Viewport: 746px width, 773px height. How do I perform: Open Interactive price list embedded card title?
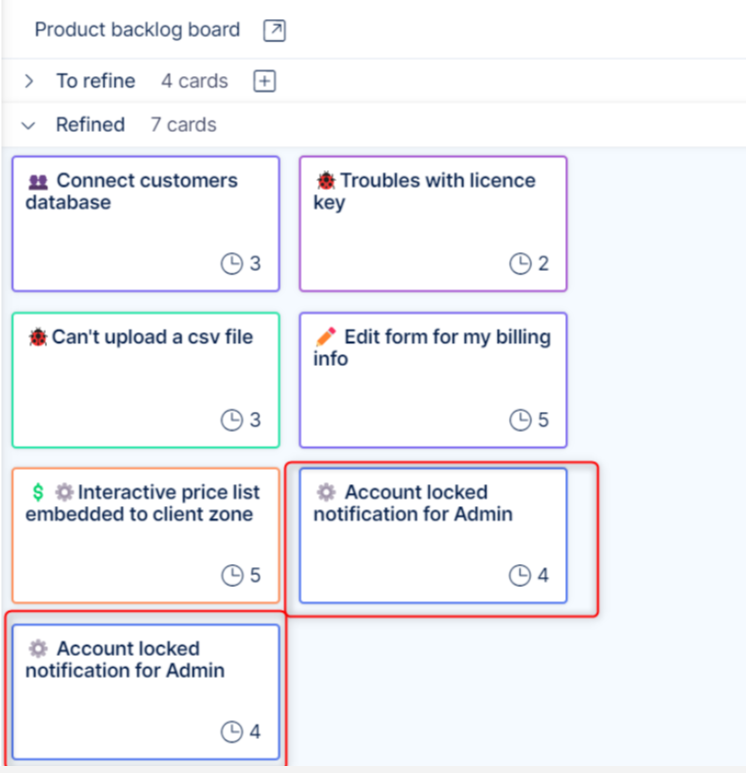168,493
